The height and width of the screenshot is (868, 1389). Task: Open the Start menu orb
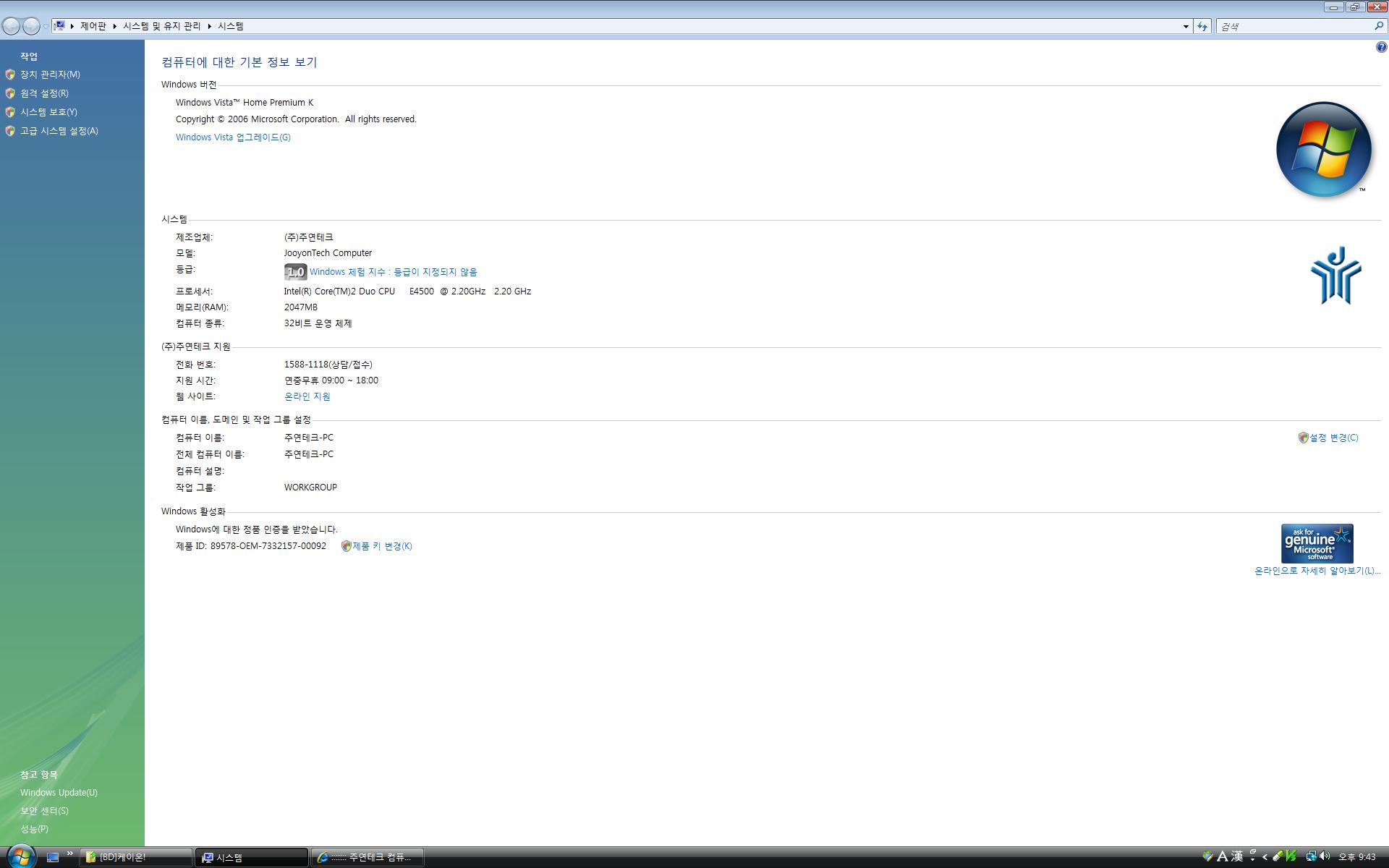click(x=20, y=856)
